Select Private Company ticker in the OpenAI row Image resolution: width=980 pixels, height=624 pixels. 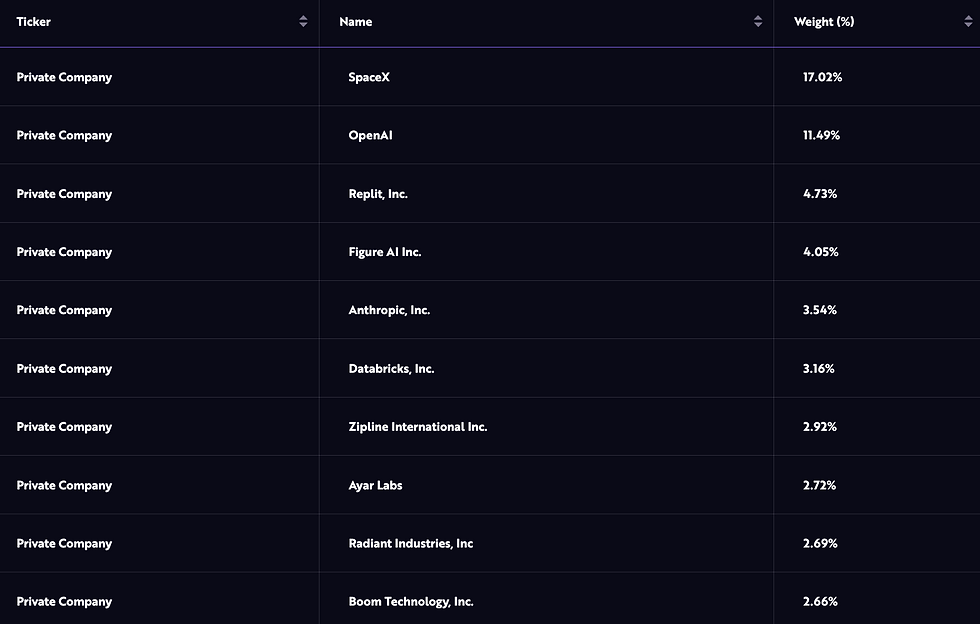pos(64,136)
